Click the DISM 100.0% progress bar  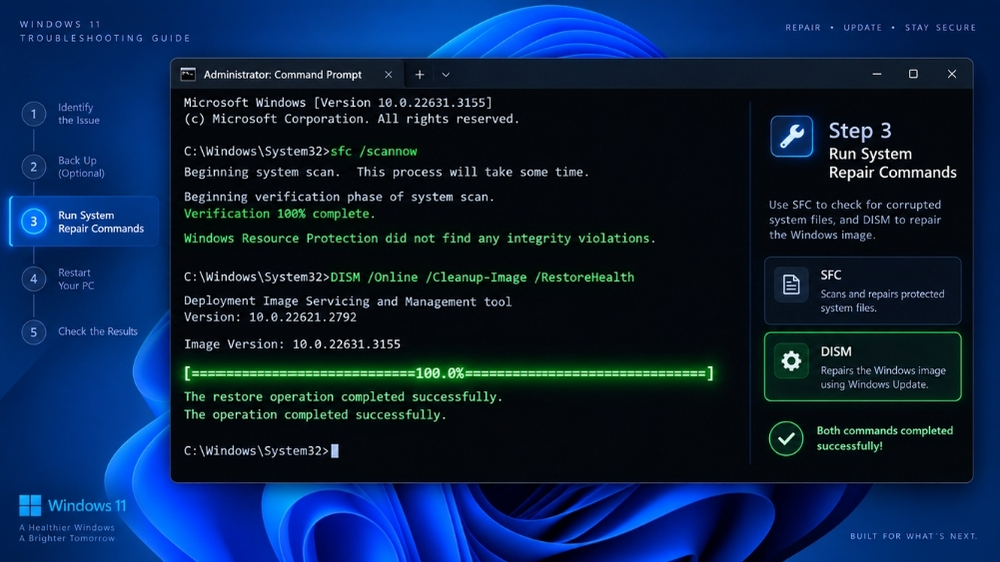coord(449,373)
